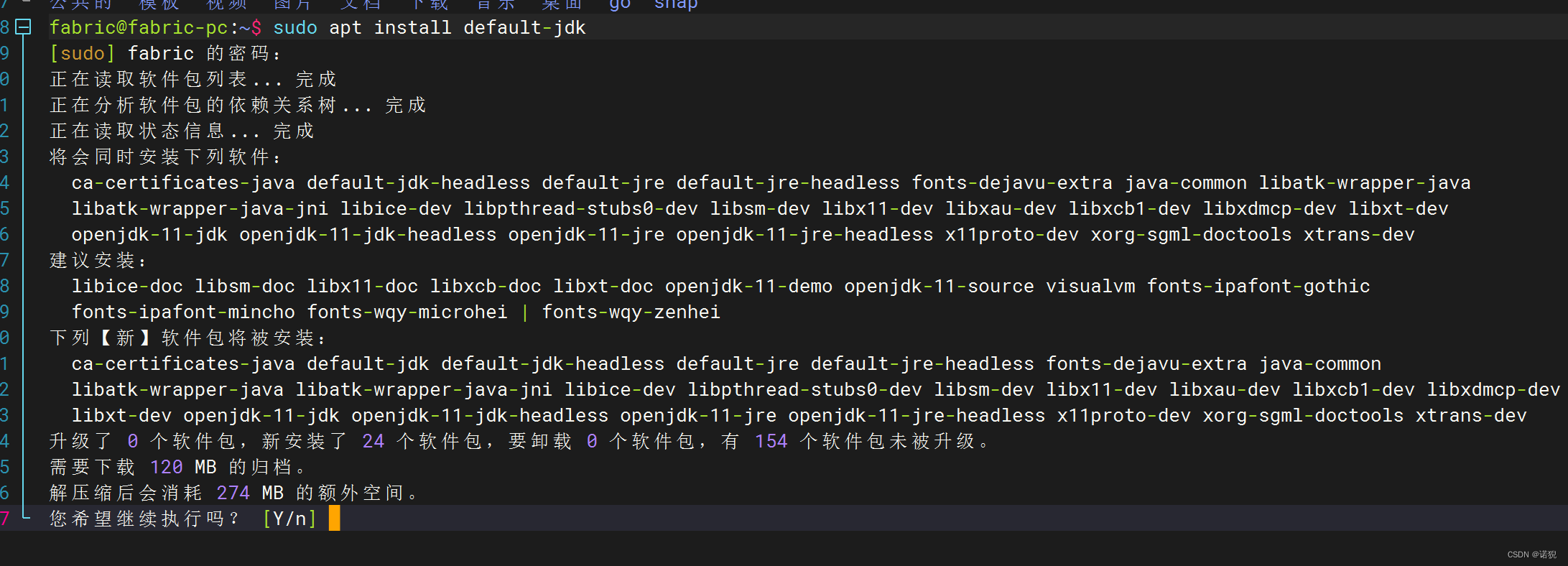The image size is (1568, 566).
Task: Click 'xorg-sgml-doctools' in the additional packages list
Action: click(x=1191, y=235)
